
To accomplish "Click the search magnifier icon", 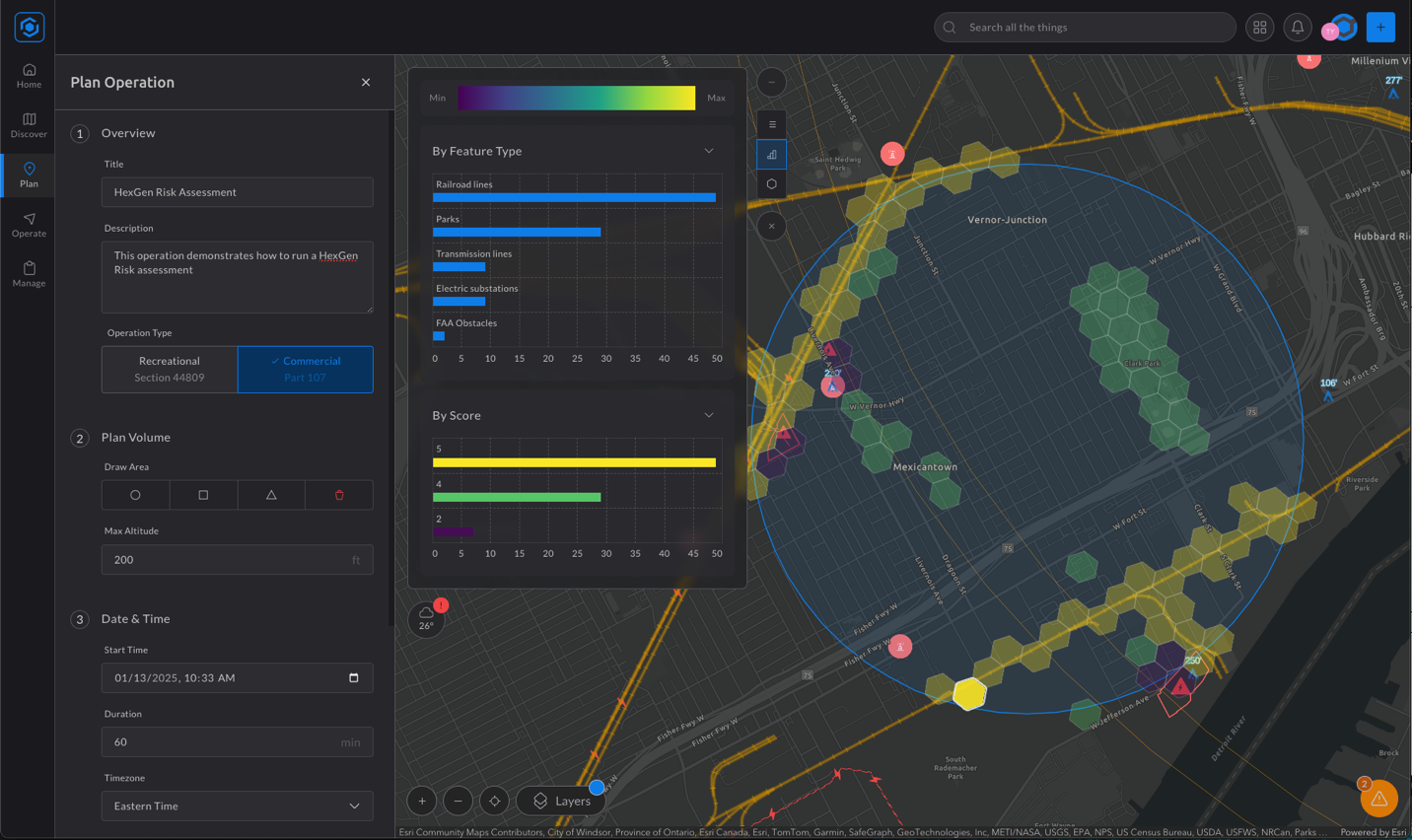I will tap(950, 28).
